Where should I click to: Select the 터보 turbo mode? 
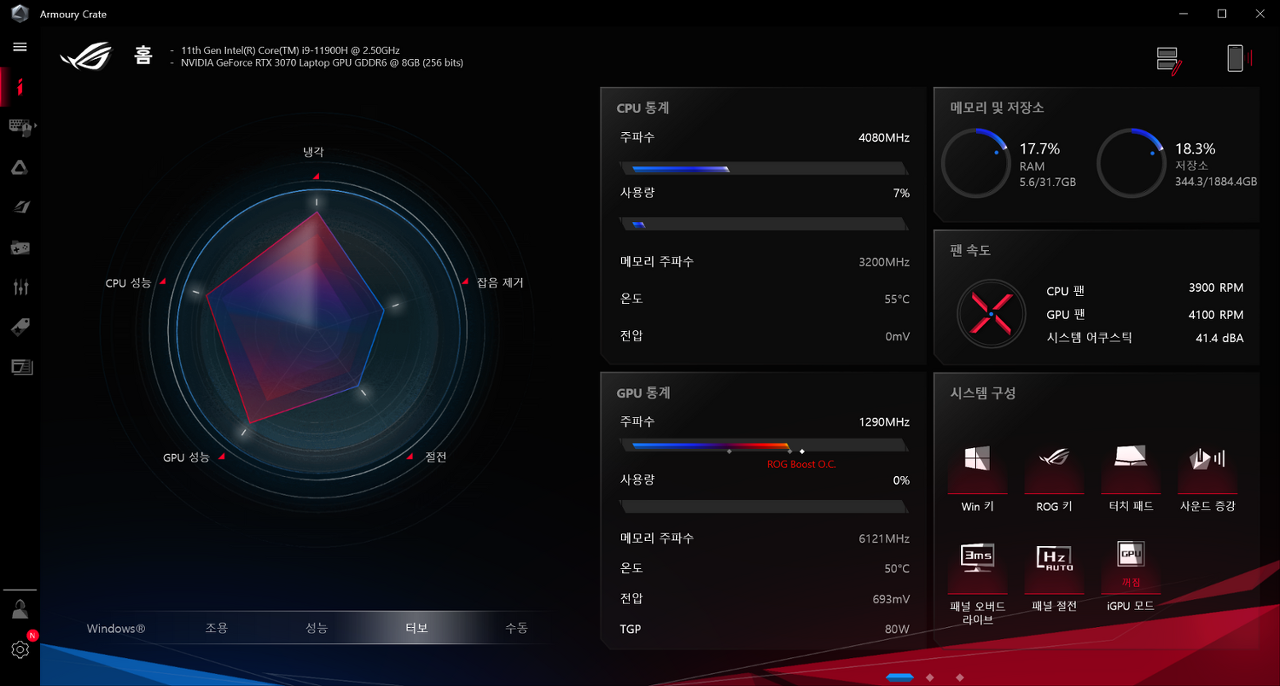pos(416,628)
